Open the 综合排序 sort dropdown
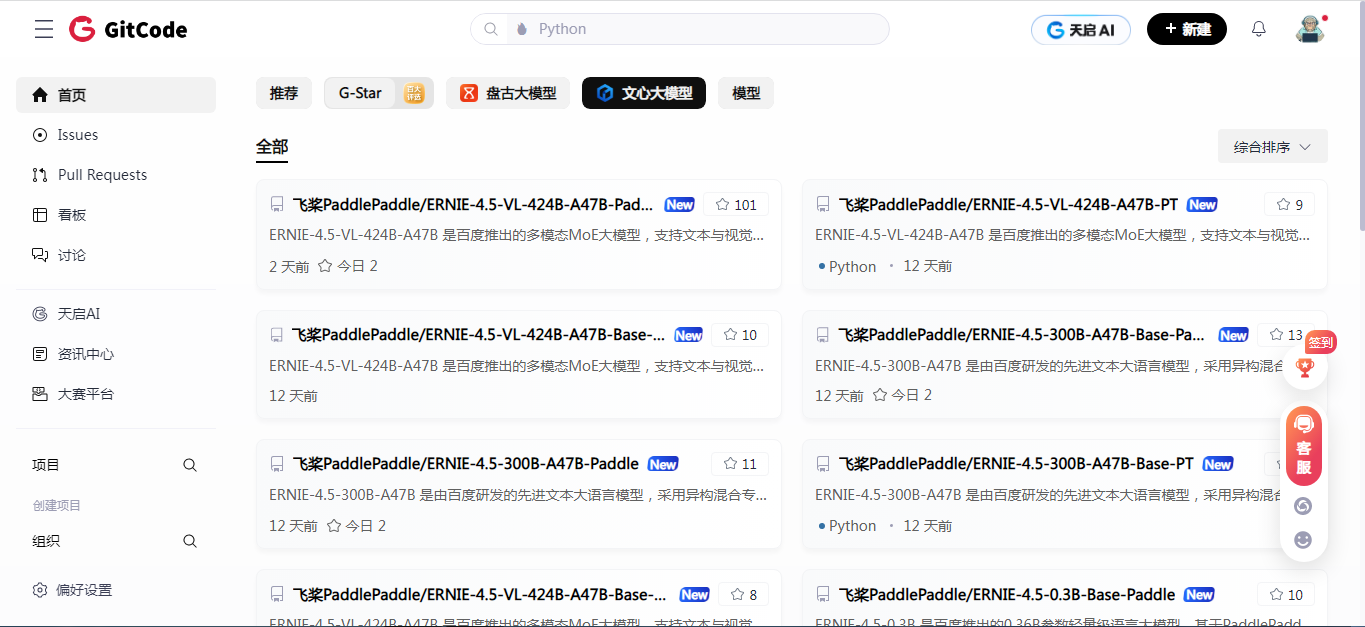 point(1272,147)
